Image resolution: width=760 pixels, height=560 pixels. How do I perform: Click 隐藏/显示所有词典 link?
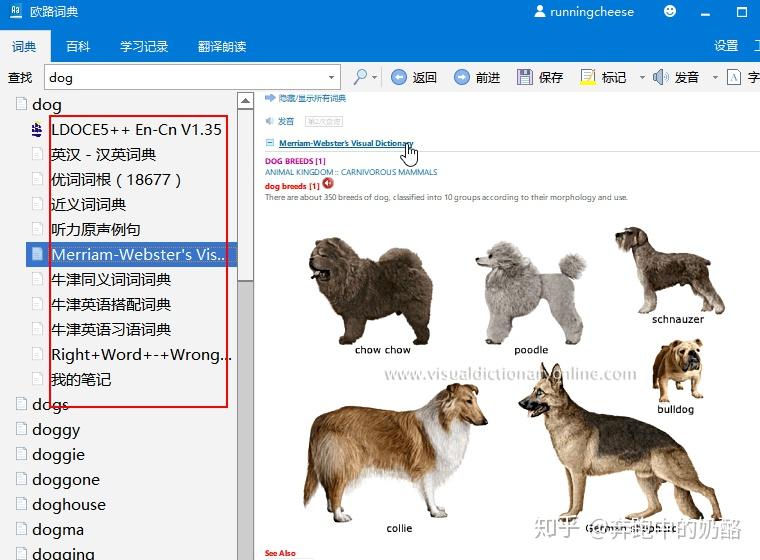312,98
